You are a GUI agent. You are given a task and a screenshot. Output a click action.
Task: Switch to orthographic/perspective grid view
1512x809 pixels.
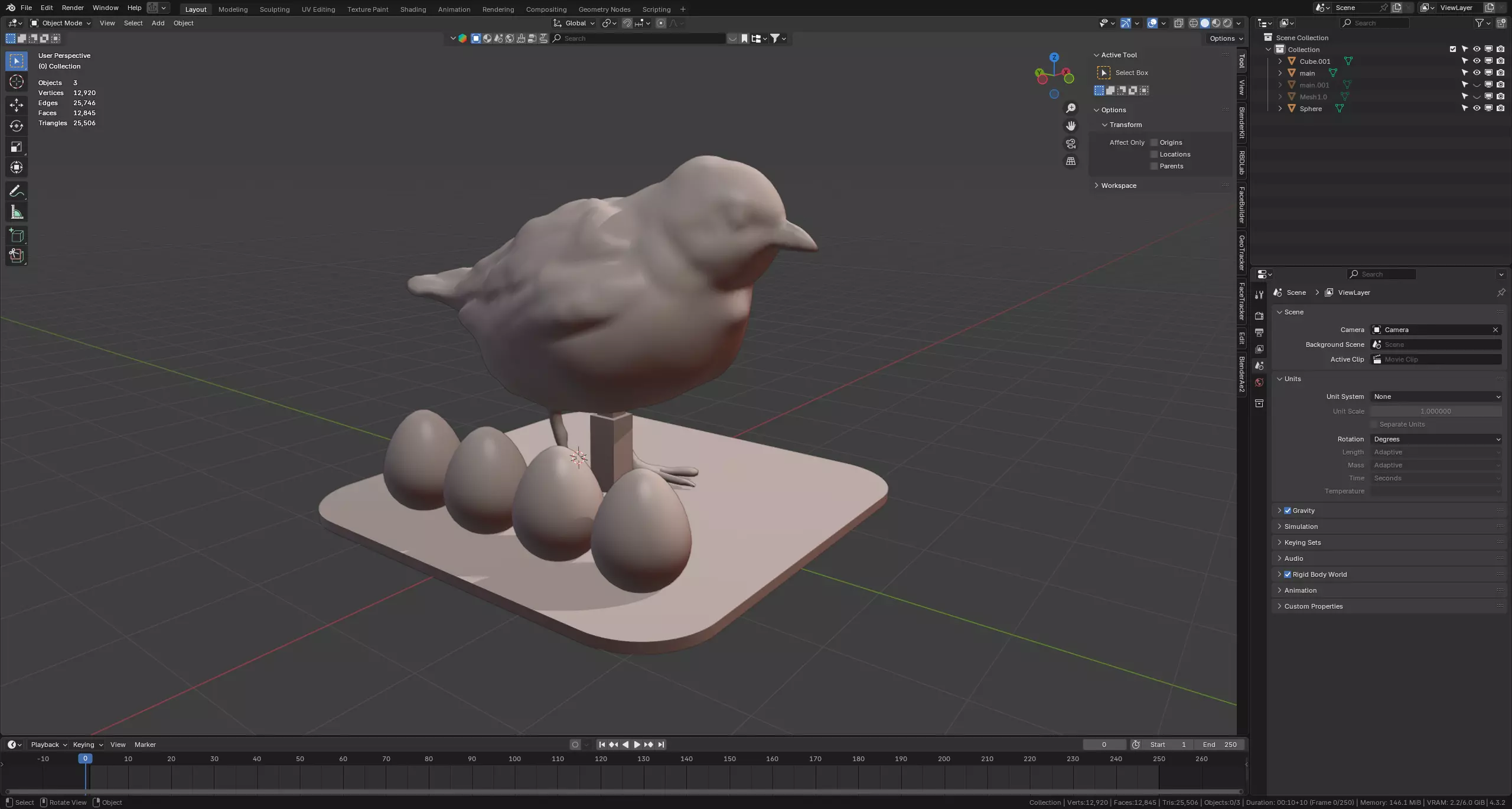[1070, 161]
